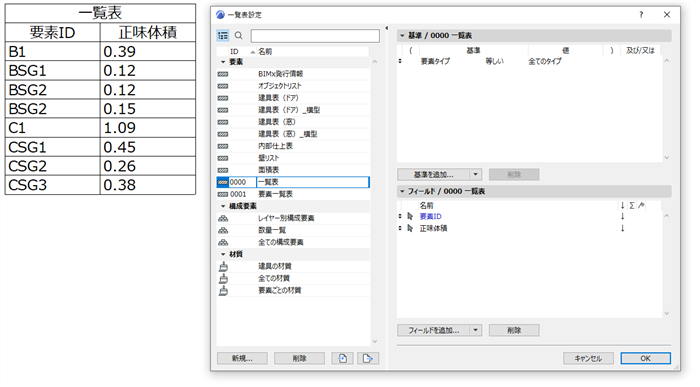Screen dimensions: 700x387
Task: Collapse the 構成要素 group
Action: (223, 206)
